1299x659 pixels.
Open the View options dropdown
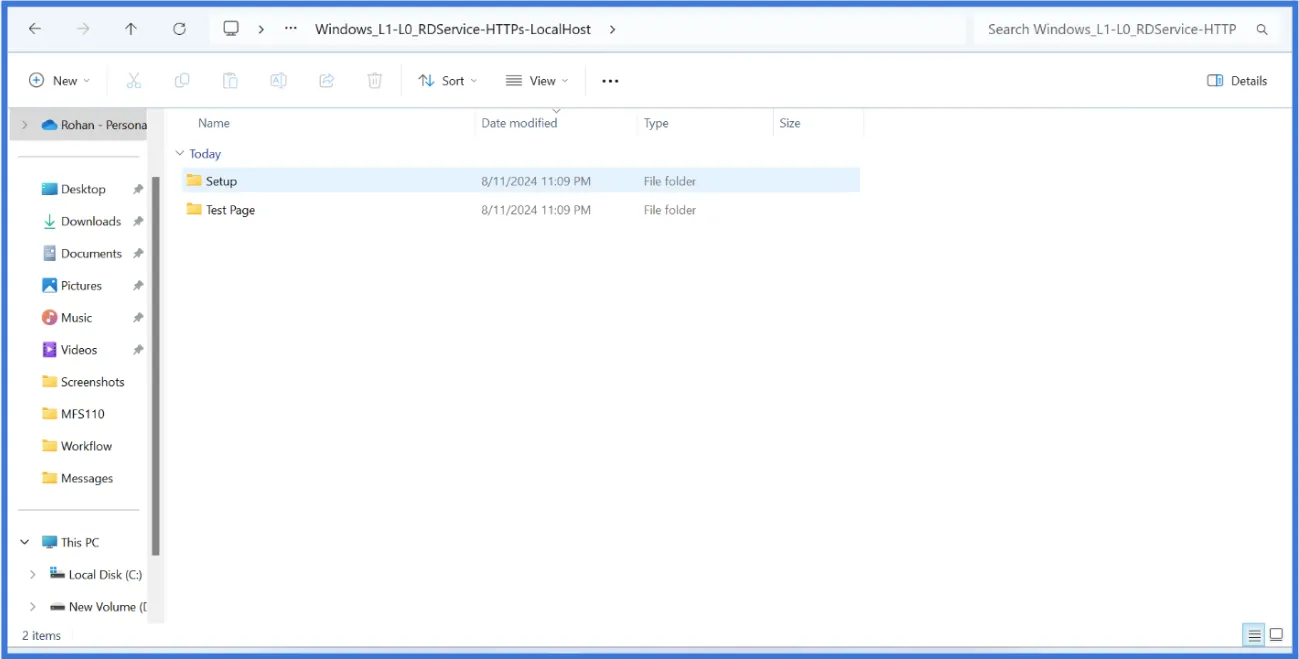pyautogui.click(x=537, y=81)
